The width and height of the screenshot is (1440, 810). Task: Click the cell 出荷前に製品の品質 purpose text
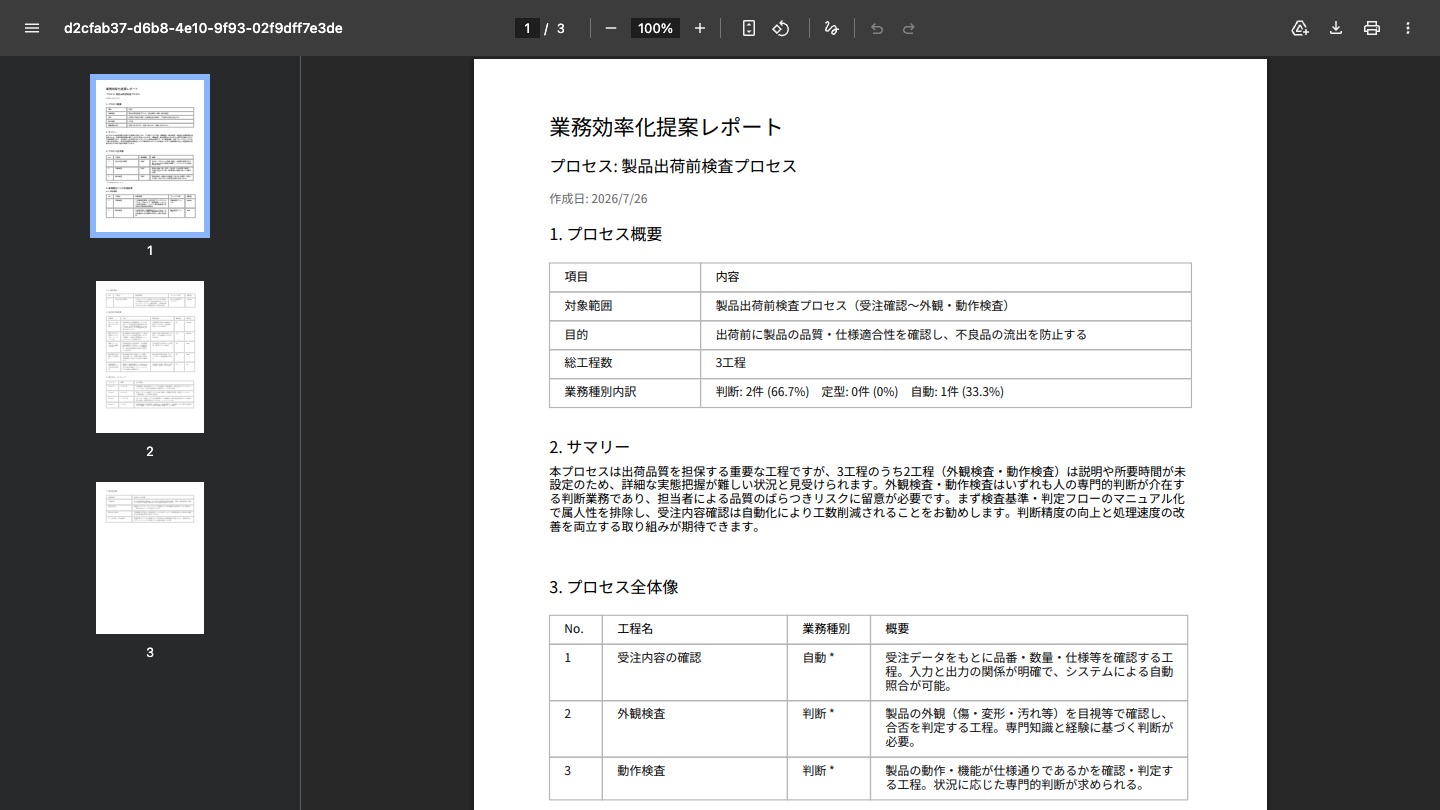point(946,335)
